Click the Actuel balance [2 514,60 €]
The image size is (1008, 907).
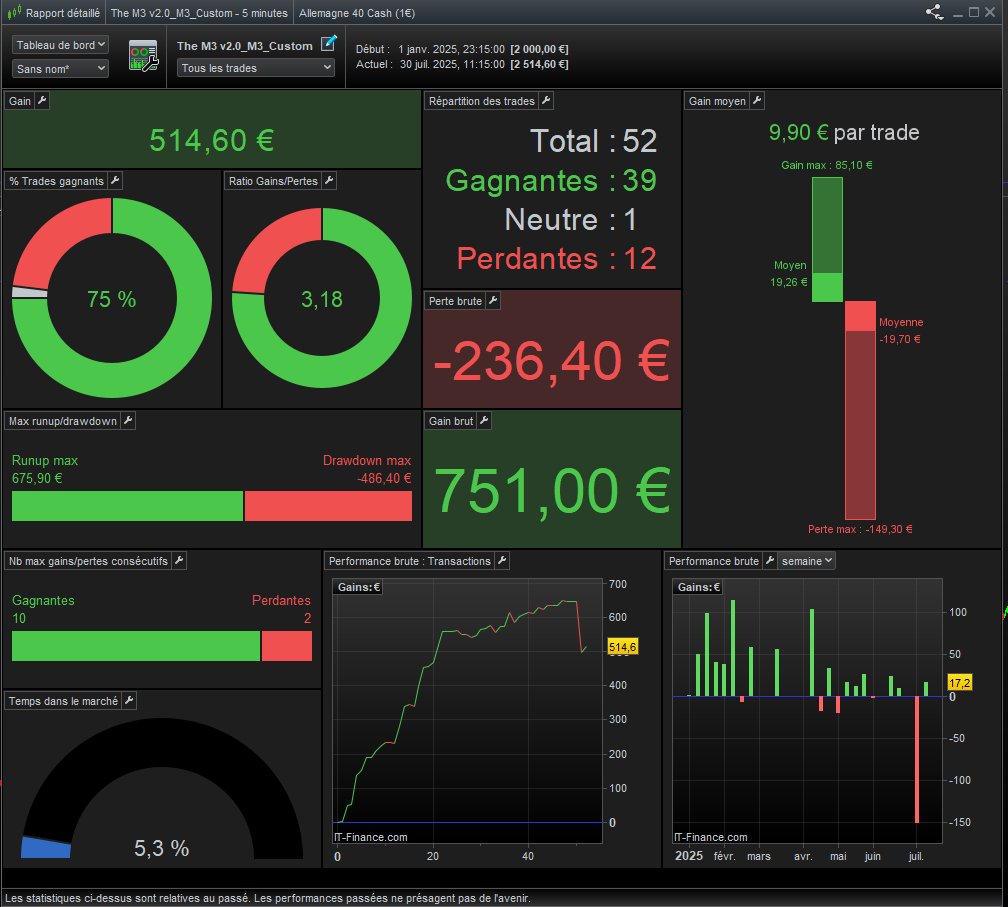click(539, 64)
